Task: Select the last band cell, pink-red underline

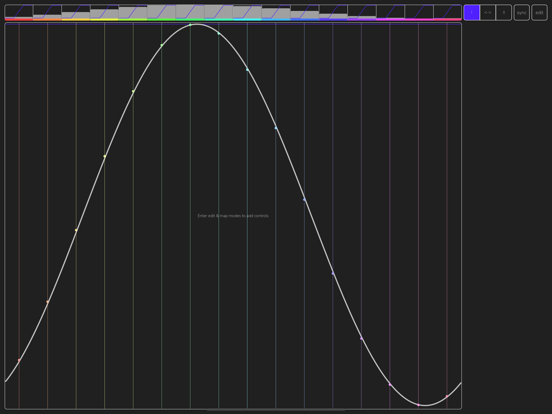Action: tap(447, 13)
